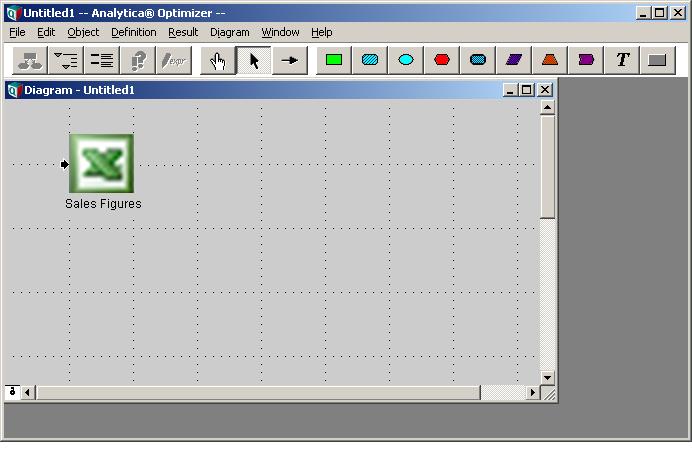
Task: Open the Object menu
Action: [83, 32]
